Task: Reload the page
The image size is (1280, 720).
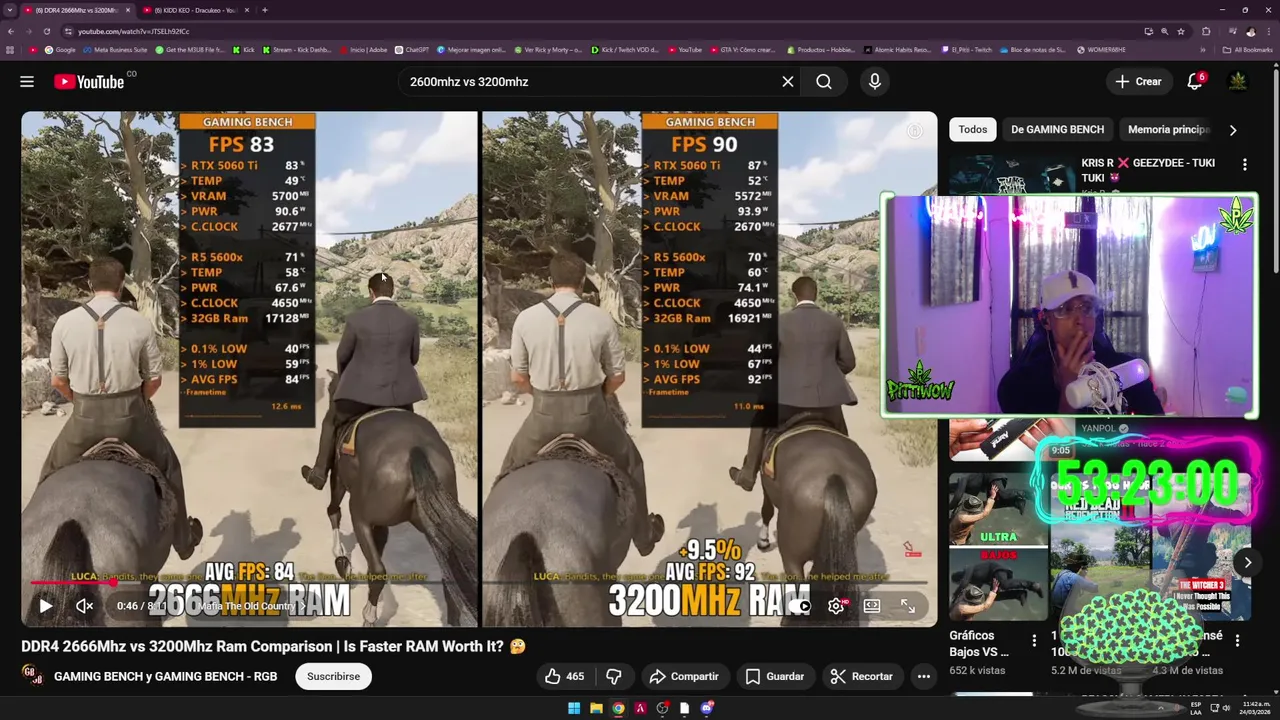Action: pyautogui.click(x=46, y=31)
